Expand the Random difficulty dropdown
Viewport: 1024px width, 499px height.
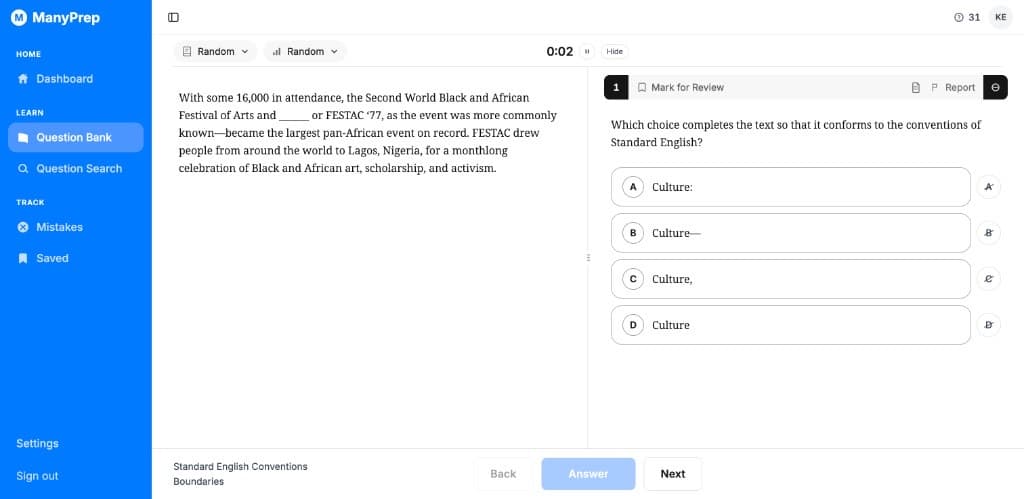click(x=305, y=52)
